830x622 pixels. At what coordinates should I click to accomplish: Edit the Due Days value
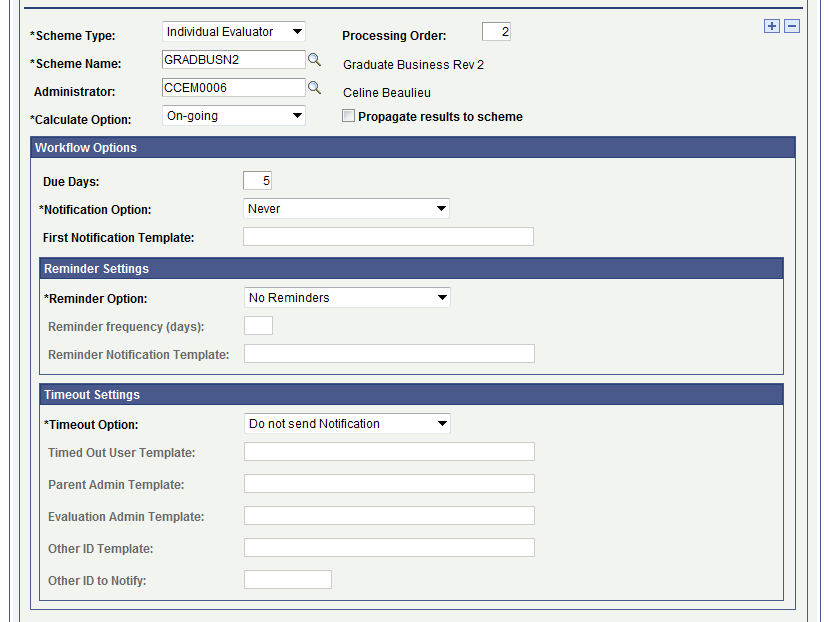pos(256,180)
